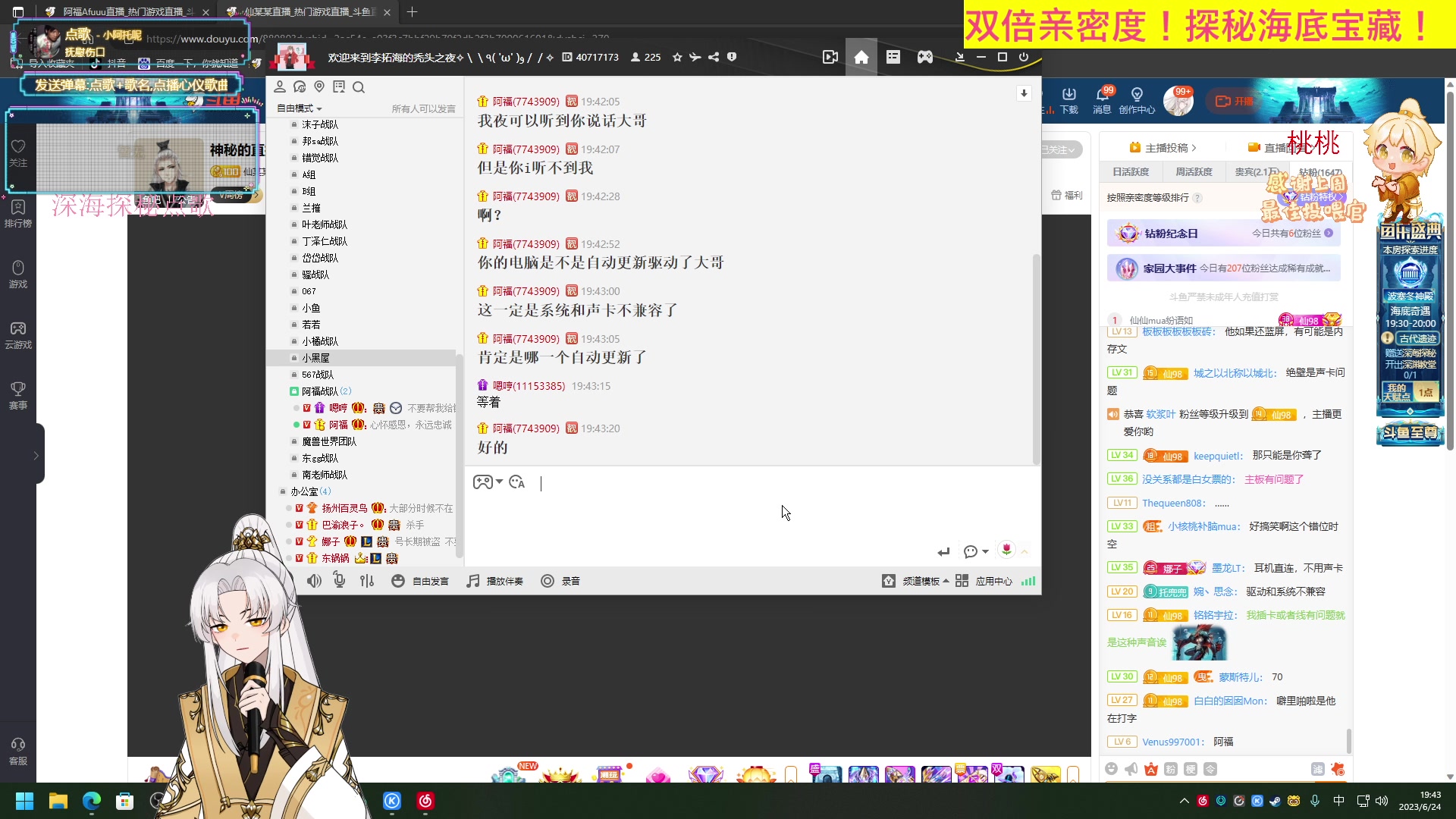Open the 家园大事件 banner
Screen dimensions: 1456x819
click(1223, 268)
